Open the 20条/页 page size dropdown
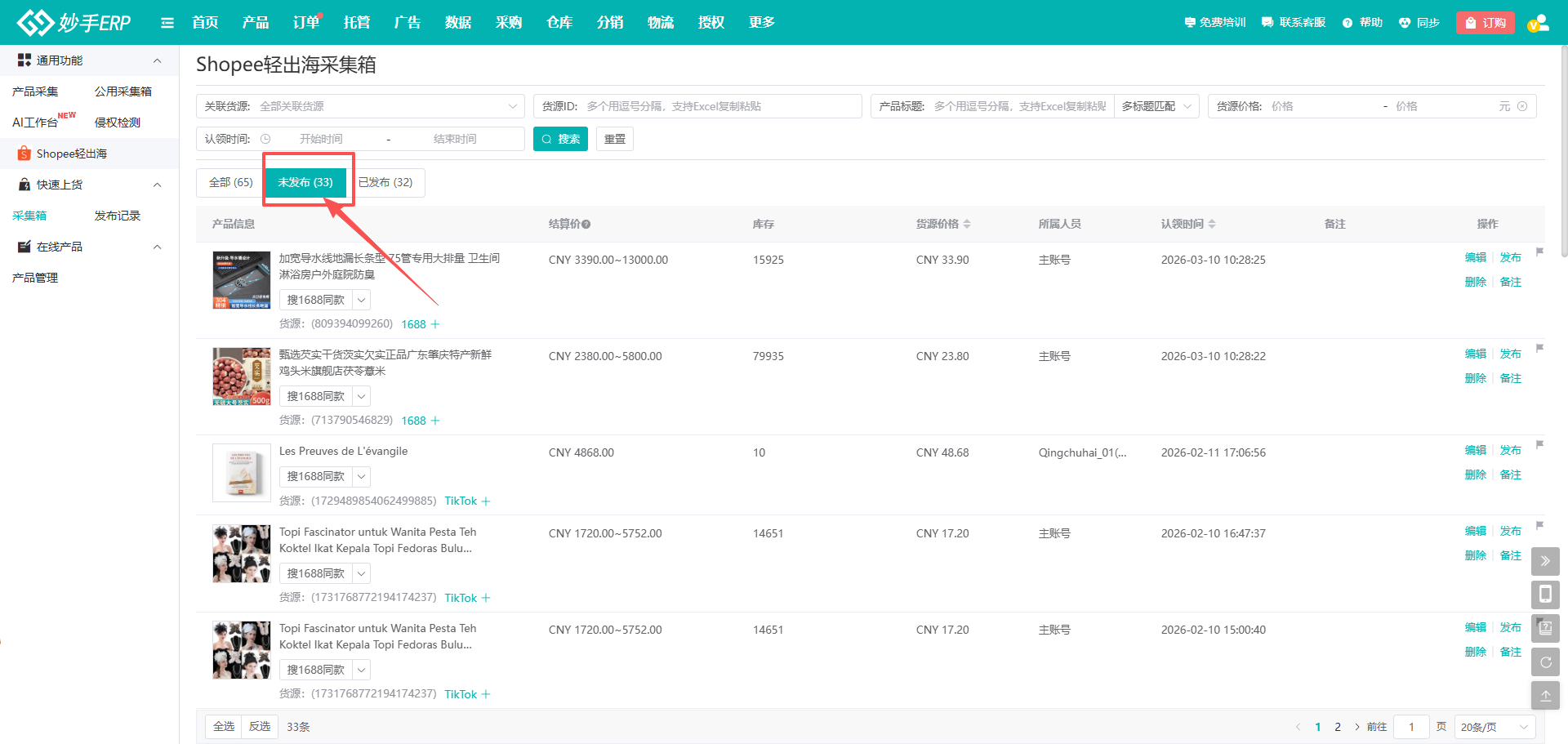1568x744 pixels. pos(1494,727)
